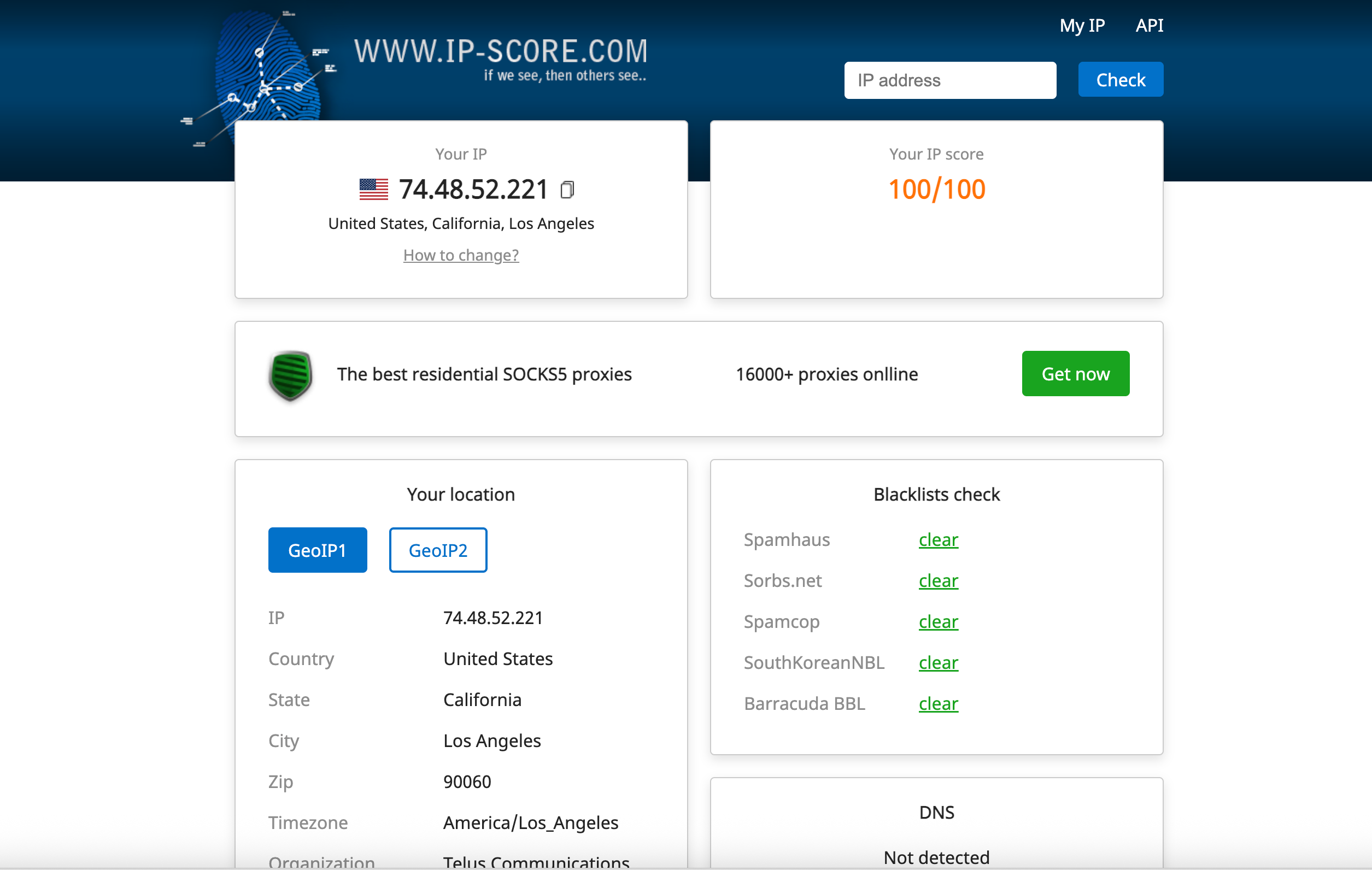Click the Spamhaus blacklist label
This screenshot has width=1372, height=870.
click(786, 539)
